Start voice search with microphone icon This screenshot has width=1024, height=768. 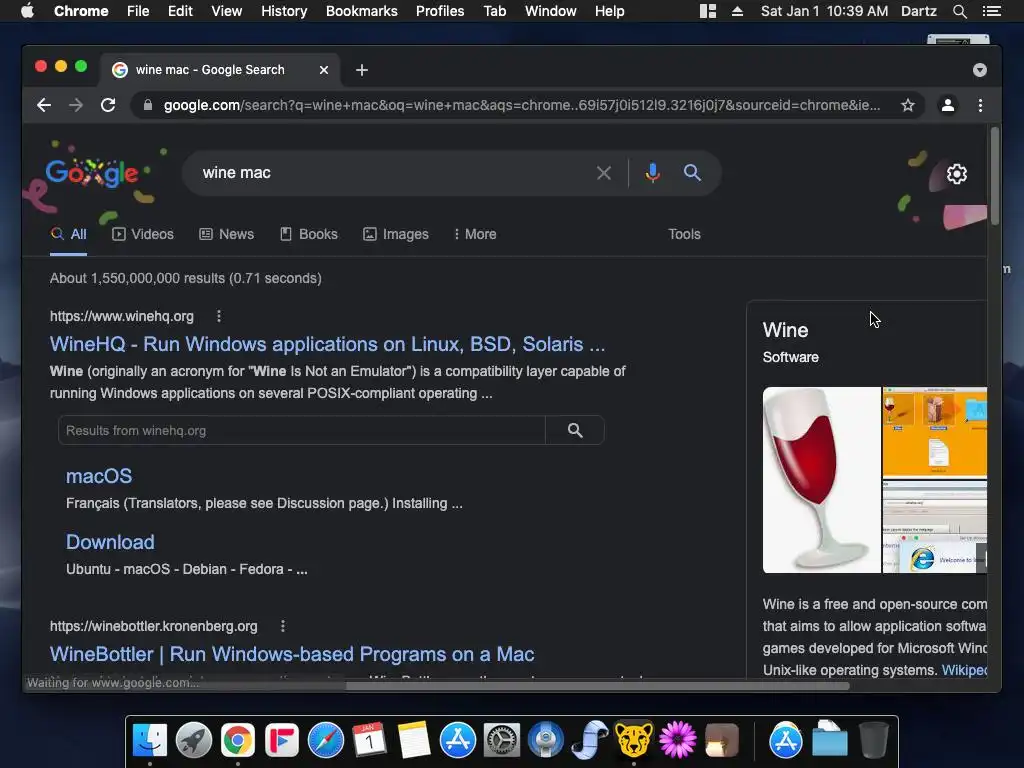point(652,173)
